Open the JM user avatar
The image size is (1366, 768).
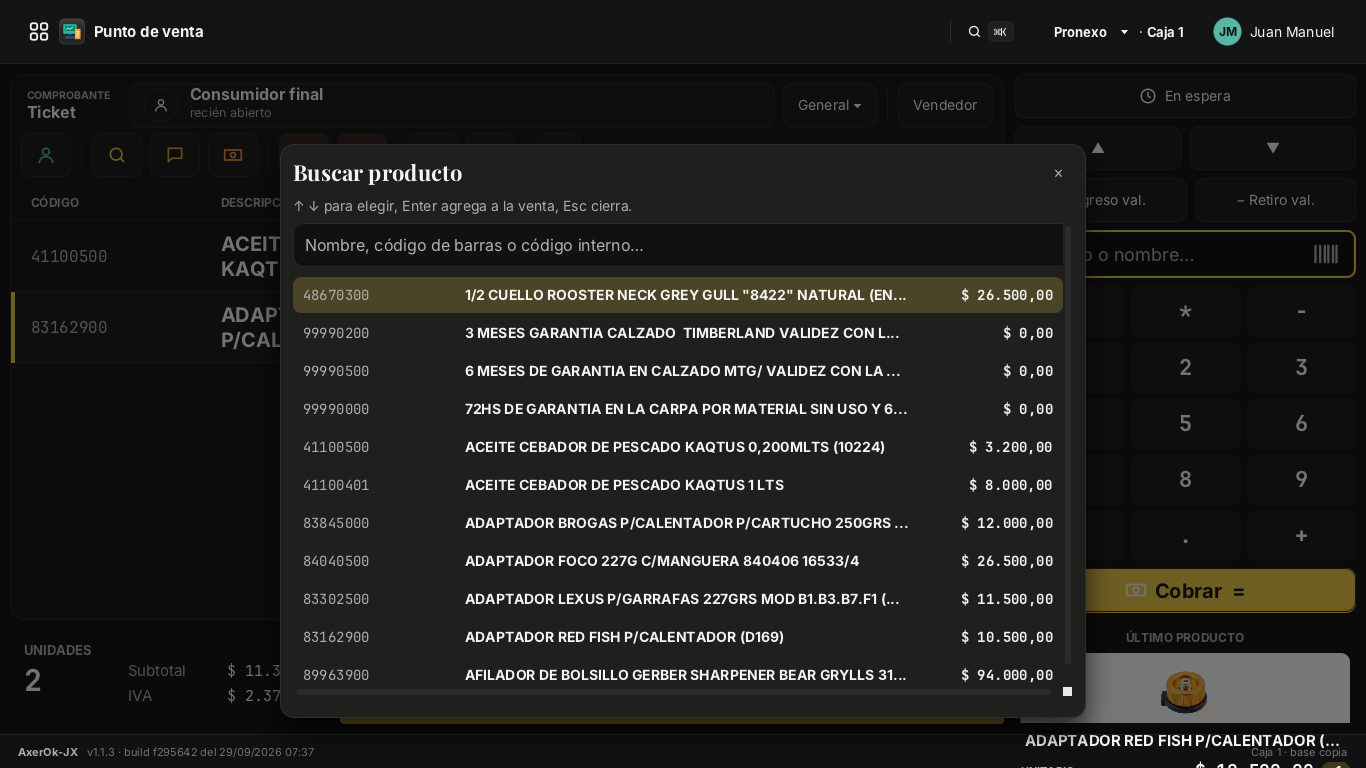[x=1227, y=32]
